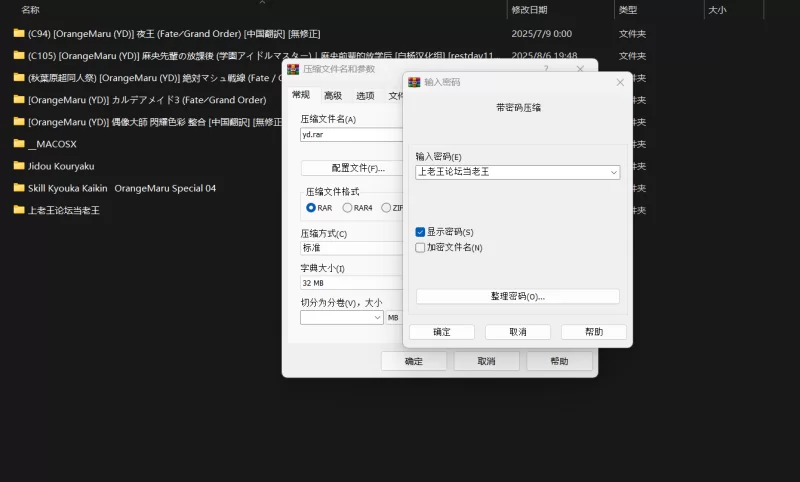Sort by the 修改日期 column header
The width and height of the screenshot is (800, 482).
(529, 10)
